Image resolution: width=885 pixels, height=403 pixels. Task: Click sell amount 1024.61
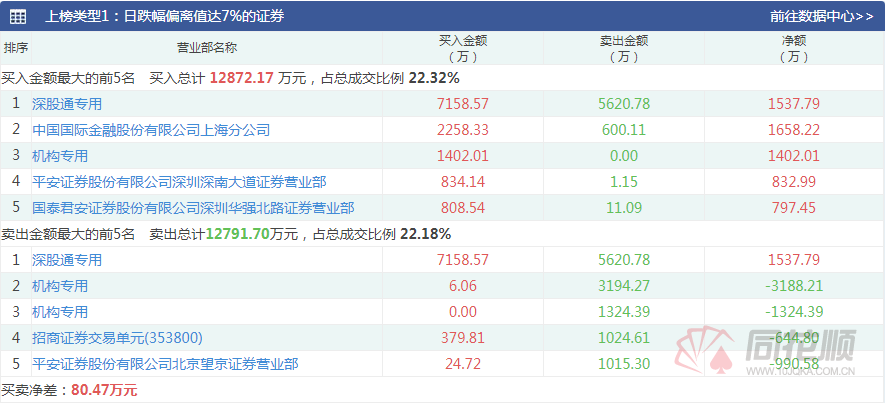click(x=624, y=338)
